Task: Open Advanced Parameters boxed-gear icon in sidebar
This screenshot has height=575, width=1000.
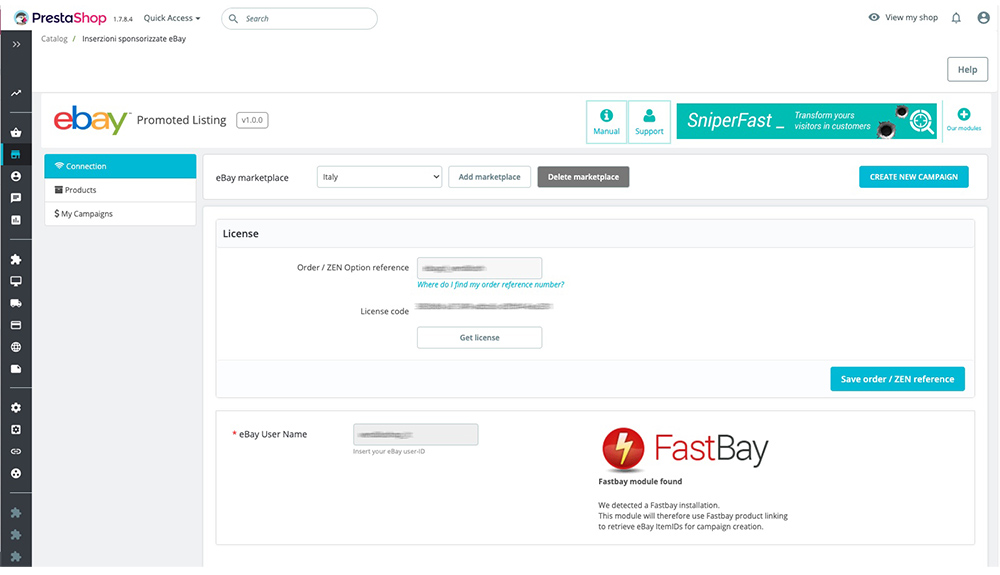Action: tap(16, 430)
